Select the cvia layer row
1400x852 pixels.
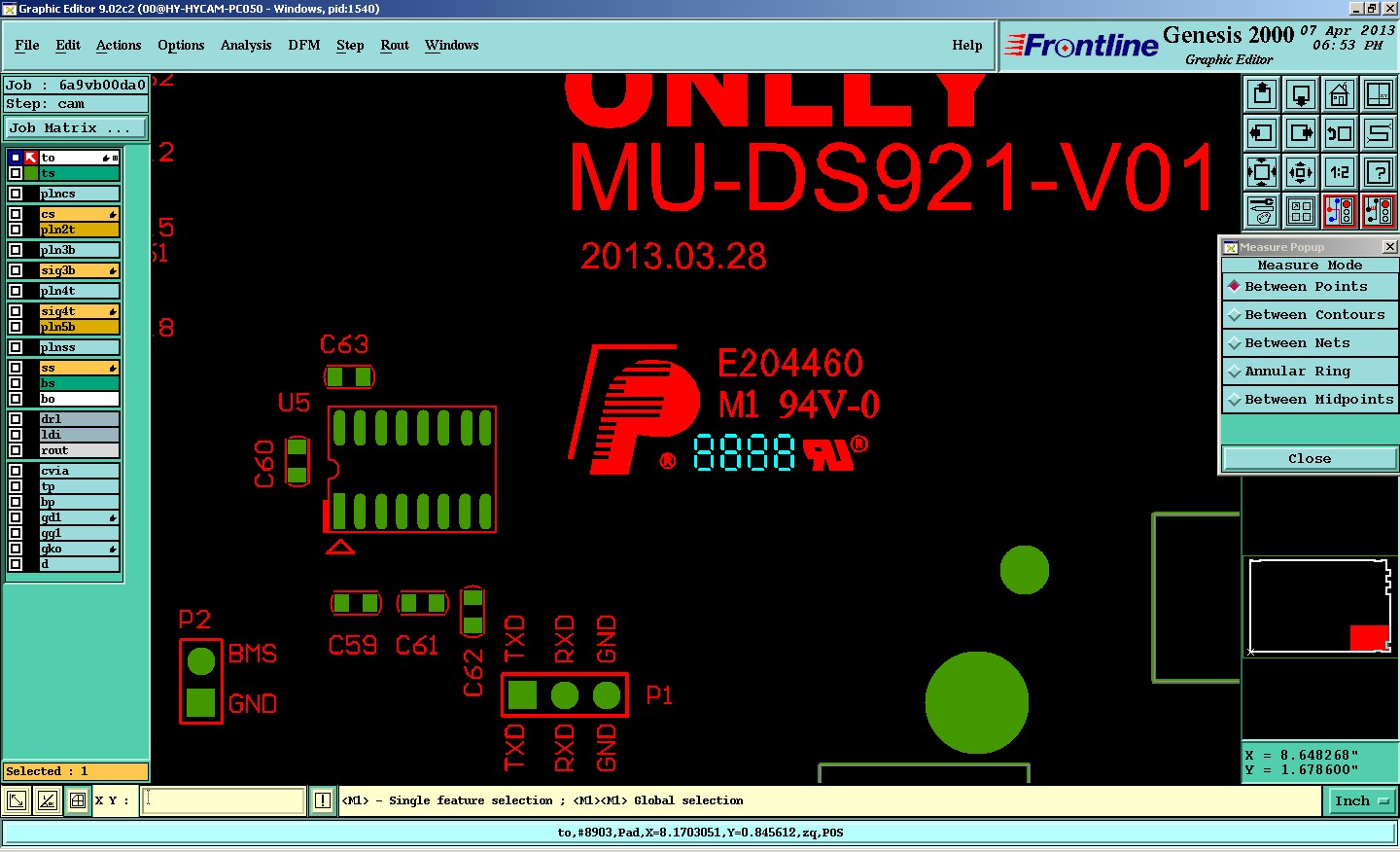[x=80, y=471]
